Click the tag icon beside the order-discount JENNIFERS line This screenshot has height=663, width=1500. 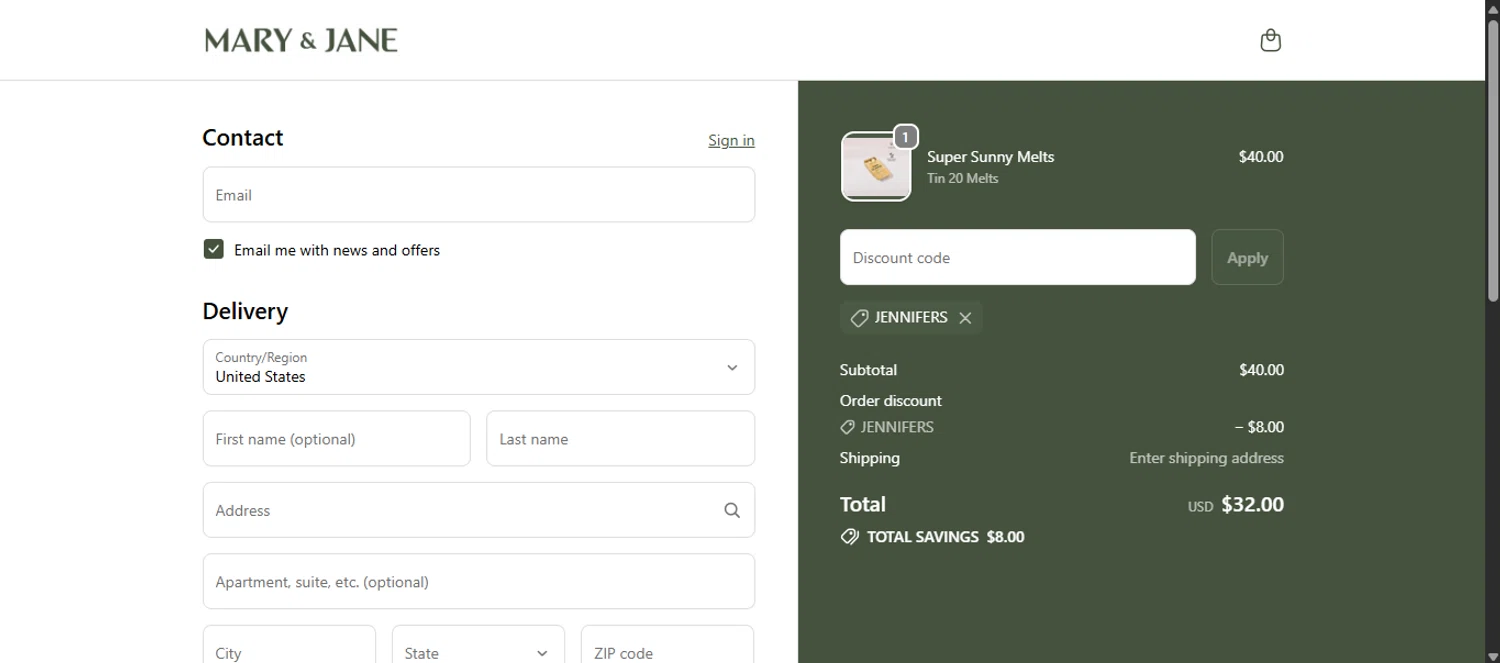tap(847, 427)
